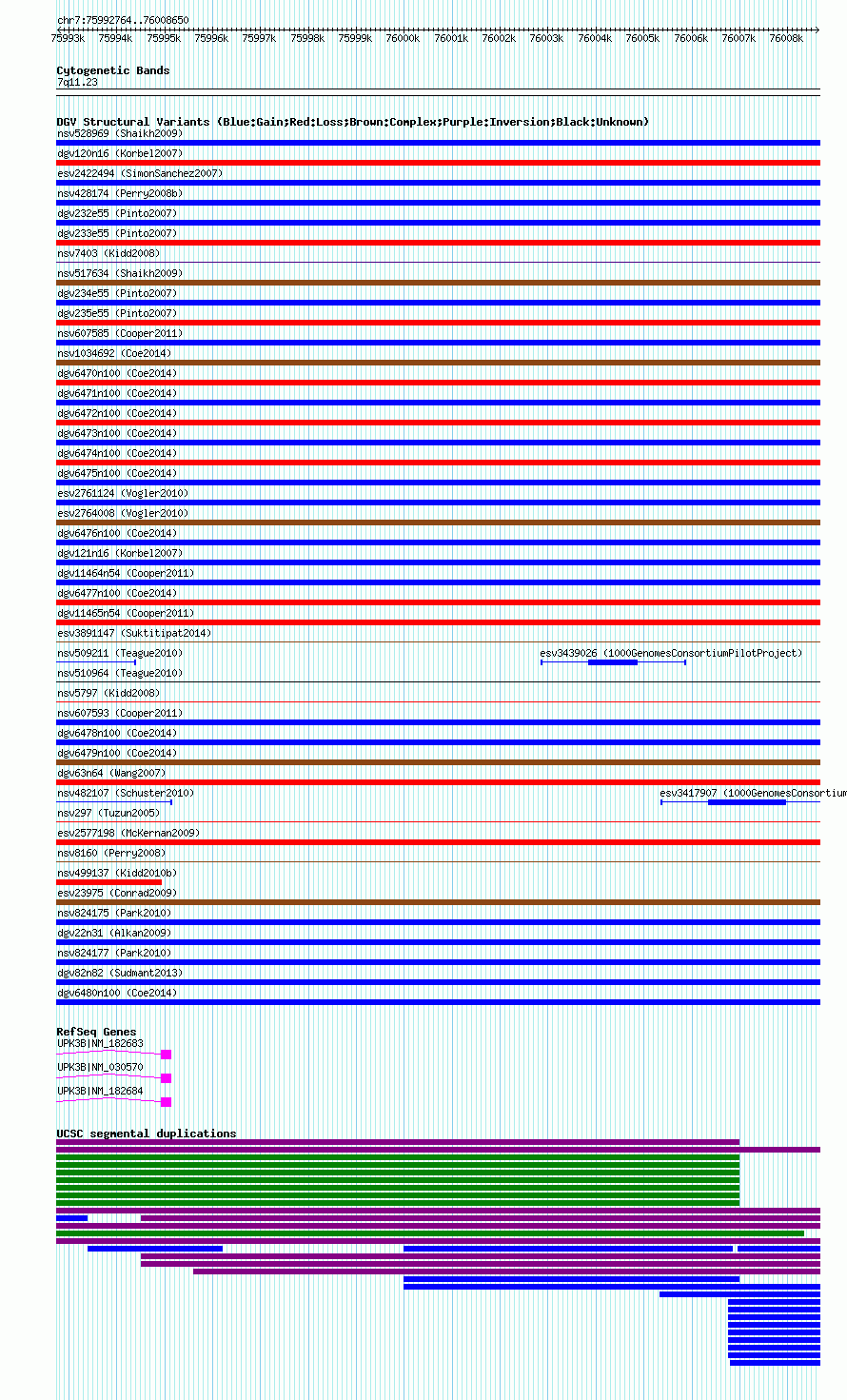The image size is (847, 1400).
Task: Click dgv6480n100 (Coe2014) label
Action: pos(117,993)
